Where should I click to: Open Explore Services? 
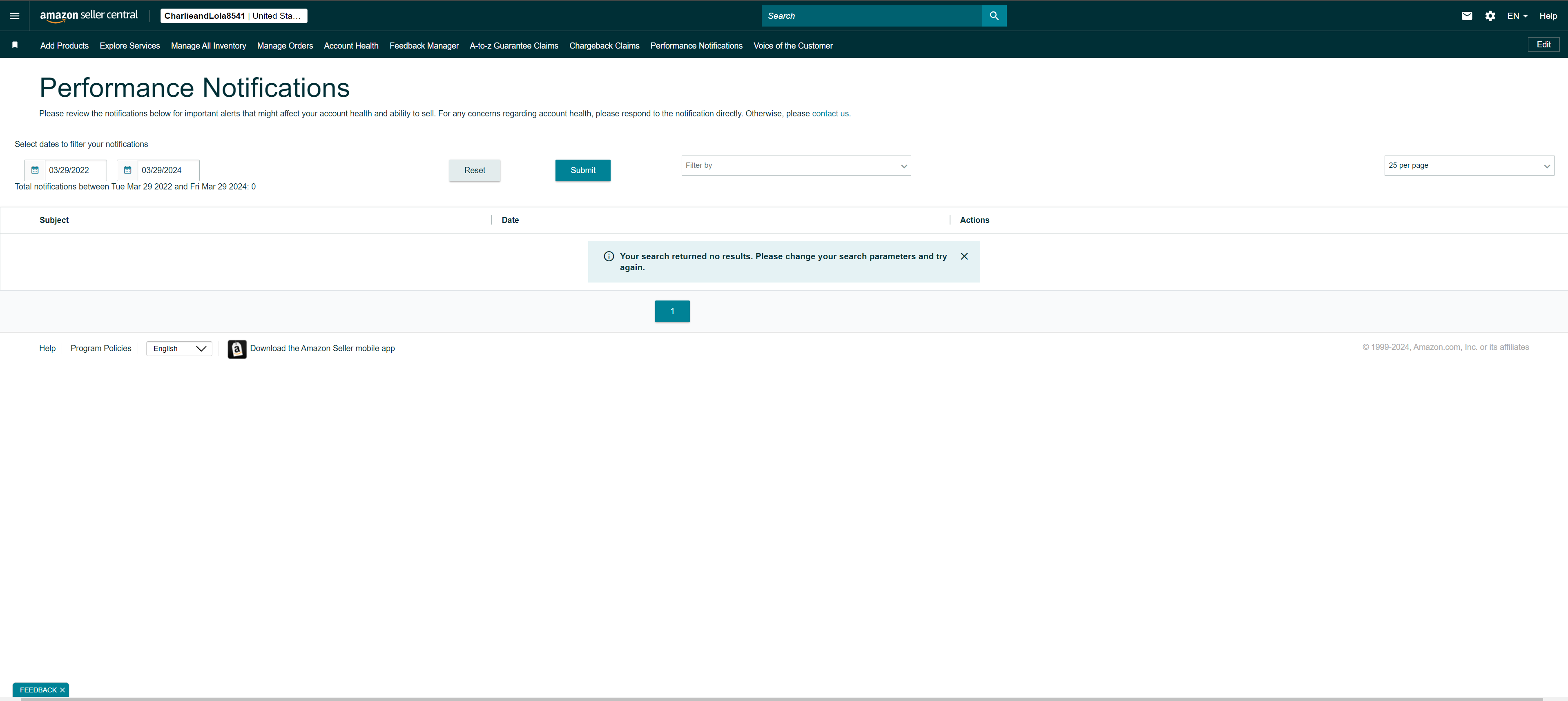129,46
